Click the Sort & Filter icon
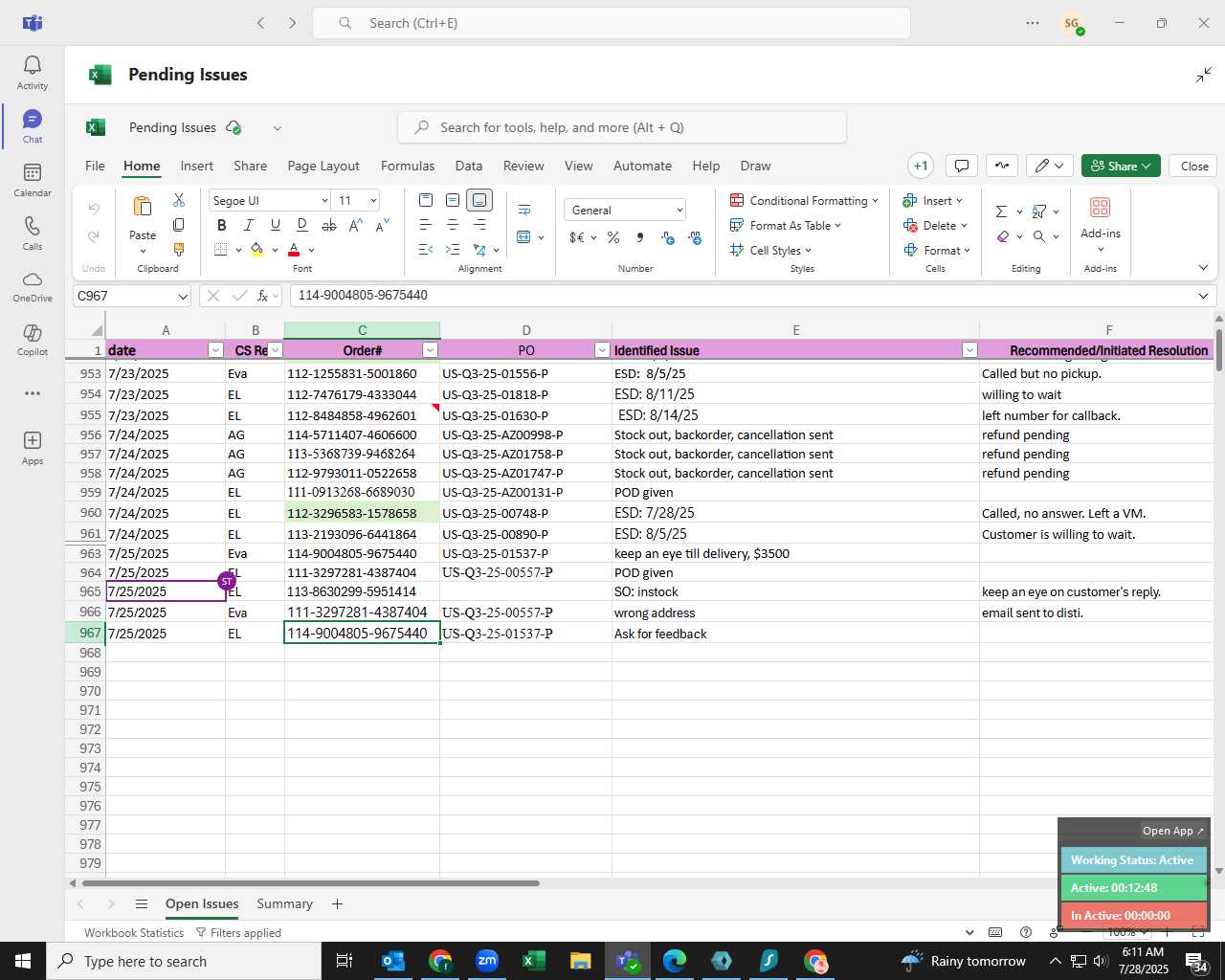Viewport: 1225px width, 980px height. click(1039, 212)
